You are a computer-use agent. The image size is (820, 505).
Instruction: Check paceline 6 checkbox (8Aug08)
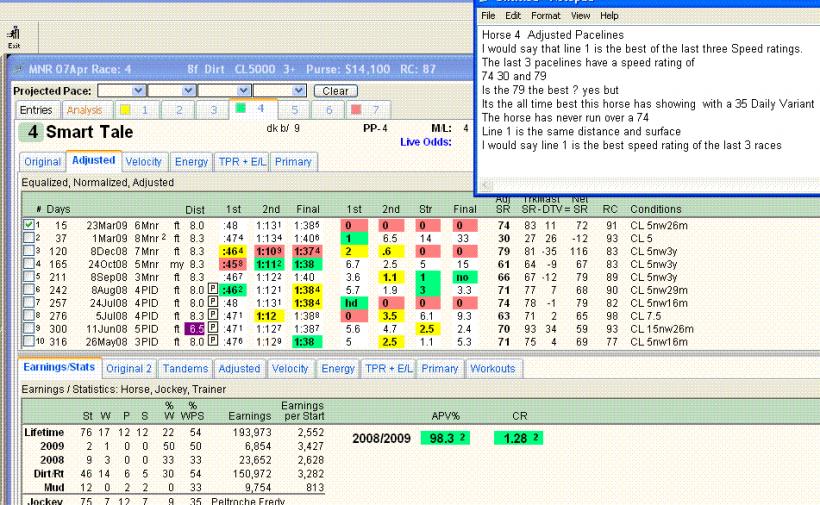29,290
